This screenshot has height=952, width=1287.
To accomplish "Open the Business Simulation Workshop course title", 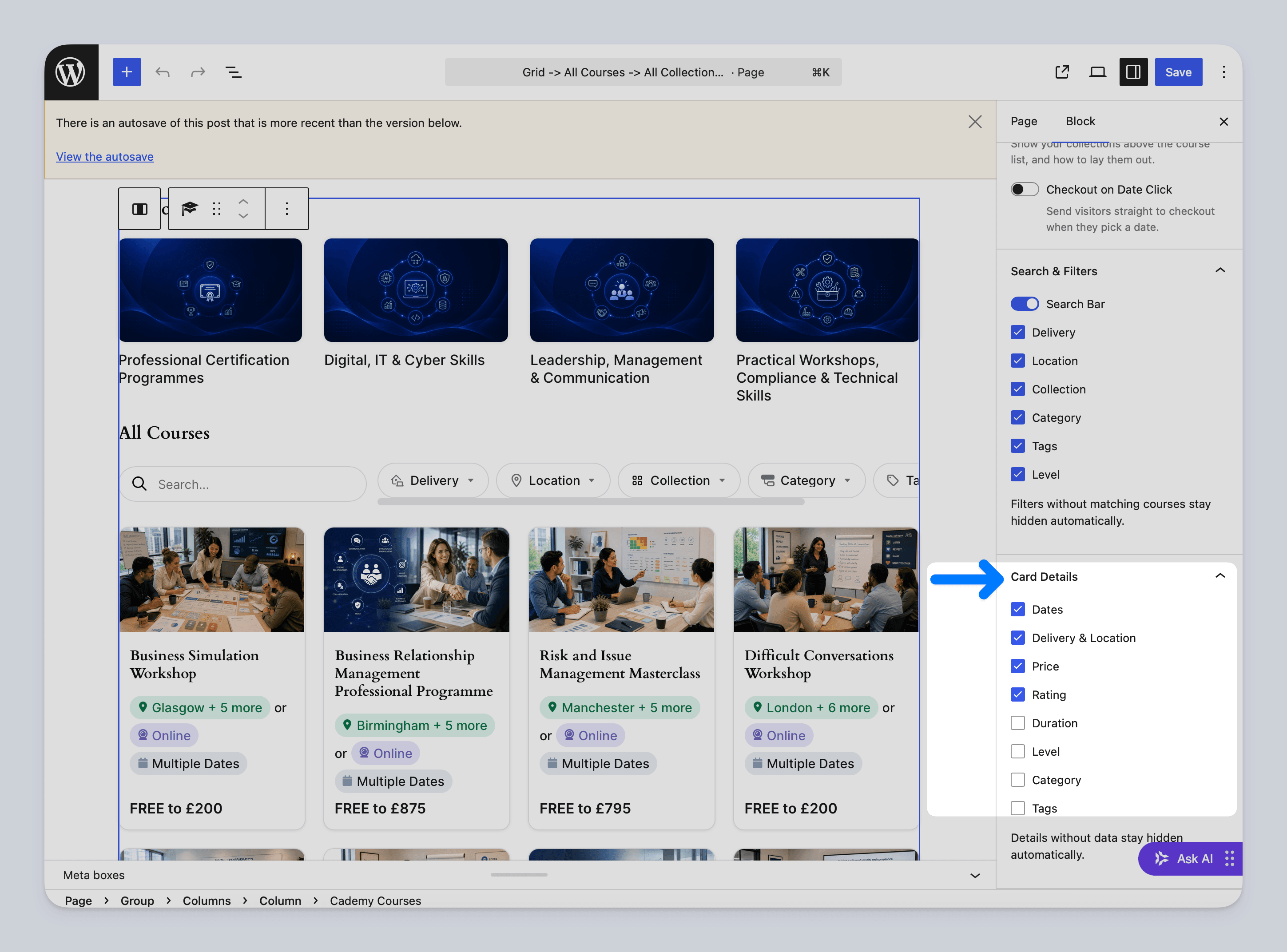I will tap(195, 664).
